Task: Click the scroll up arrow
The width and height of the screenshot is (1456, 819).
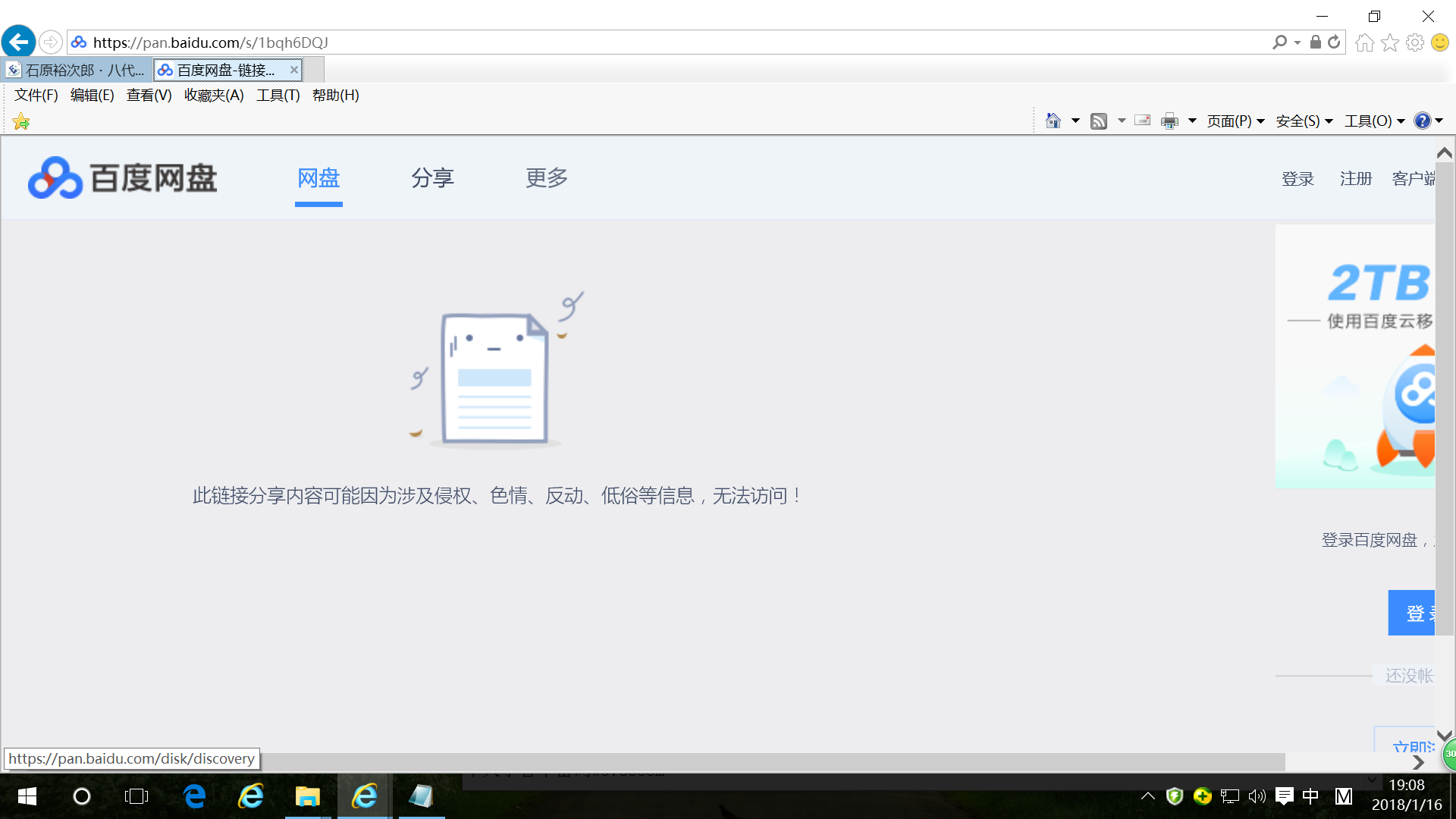Action: (x=1445, y=153)
